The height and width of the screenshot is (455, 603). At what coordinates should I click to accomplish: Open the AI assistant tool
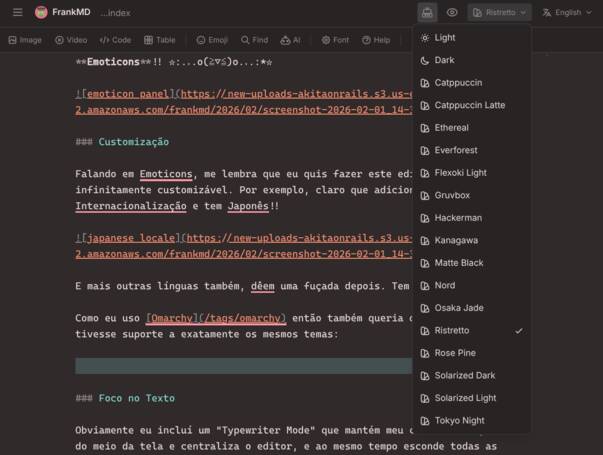pos(291,40)
